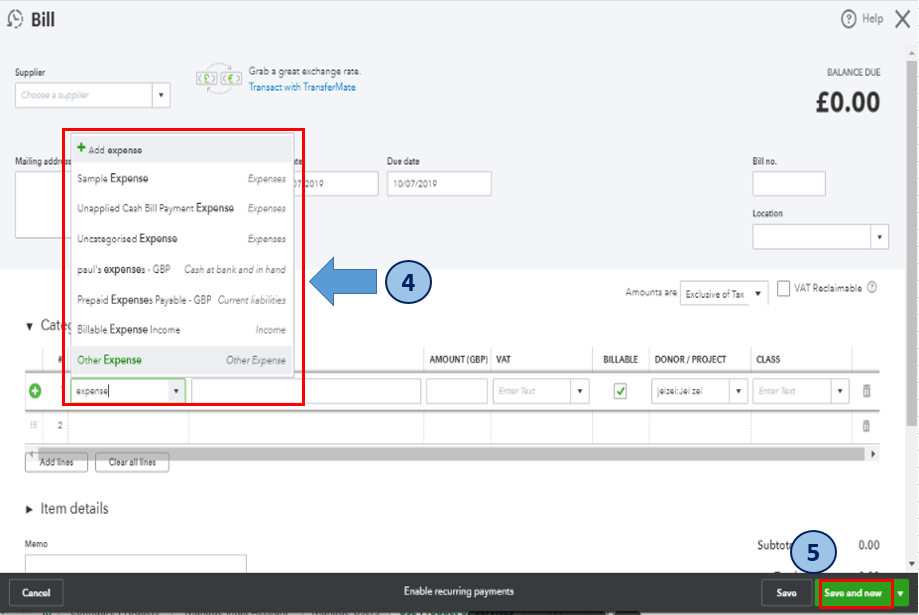Open Save and new arrow dropdown

(x=900, y=593)
